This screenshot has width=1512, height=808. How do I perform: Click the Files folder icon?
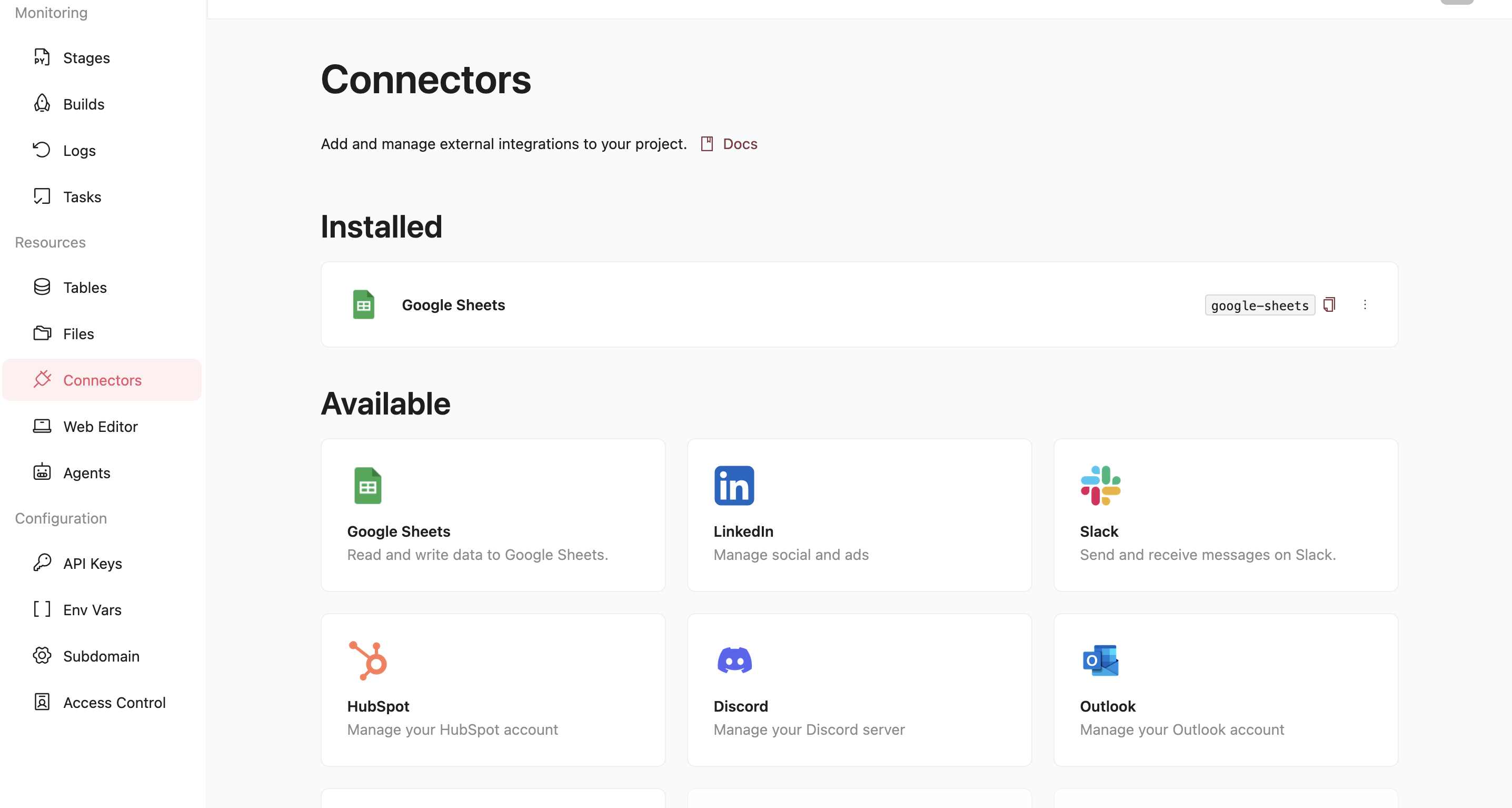(42, 333)
